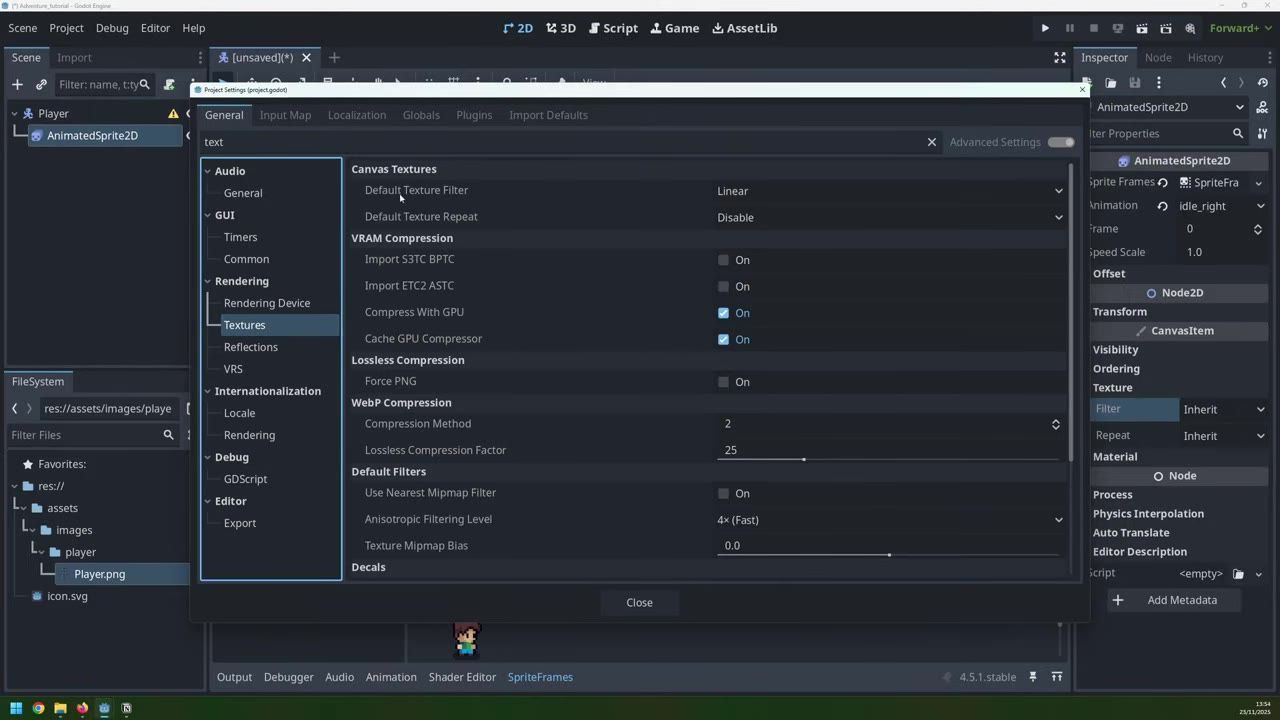
Task: Toggle Advanced Settings switch
Action: click(x=1061, y=142)
